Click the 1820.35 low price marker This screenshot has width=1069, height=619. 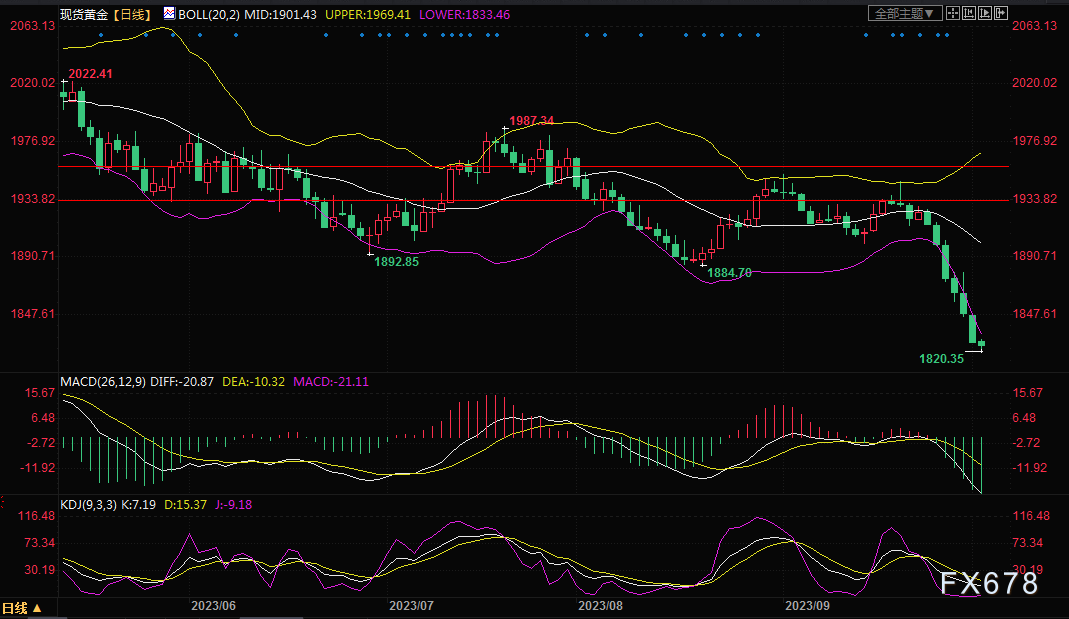pyautogui.click(x=941, y=358)
